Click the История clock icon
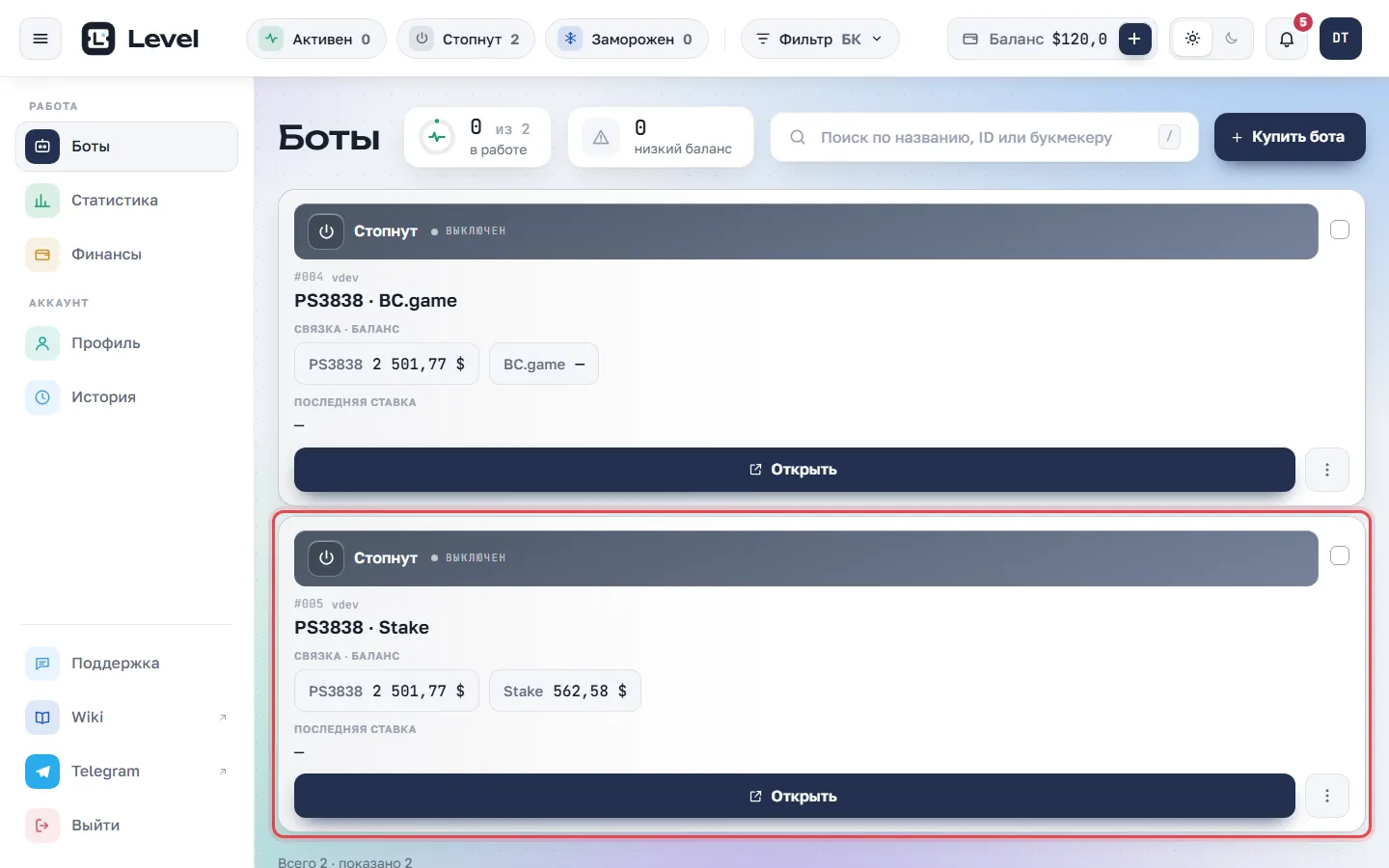This screenshot has width=1389, height=868. click(42, 397)
